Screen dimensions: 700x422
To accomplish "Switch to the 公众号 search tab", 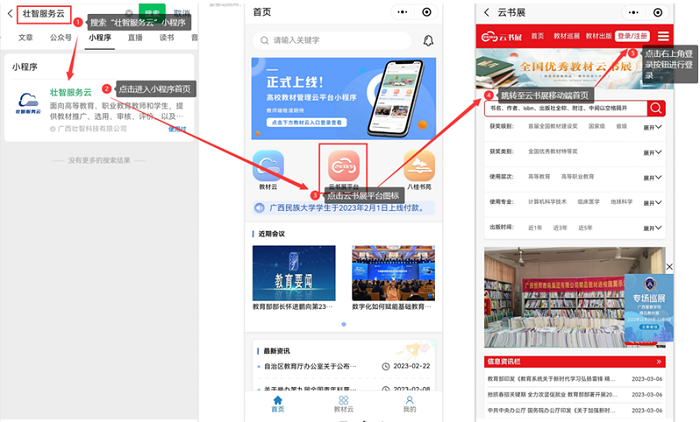I will pyautogui.click(x=61, y=37).
